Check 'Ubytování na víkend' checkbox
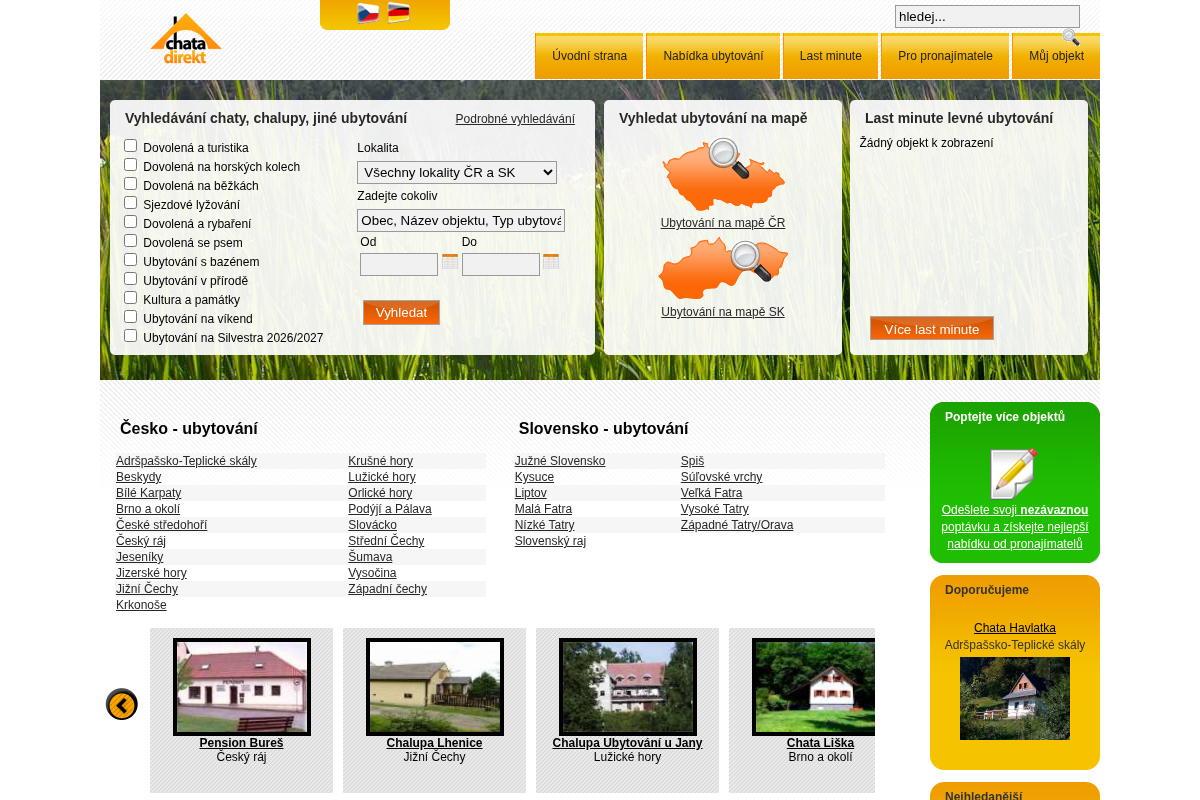1200x800 pixels. tap(130, 317)
